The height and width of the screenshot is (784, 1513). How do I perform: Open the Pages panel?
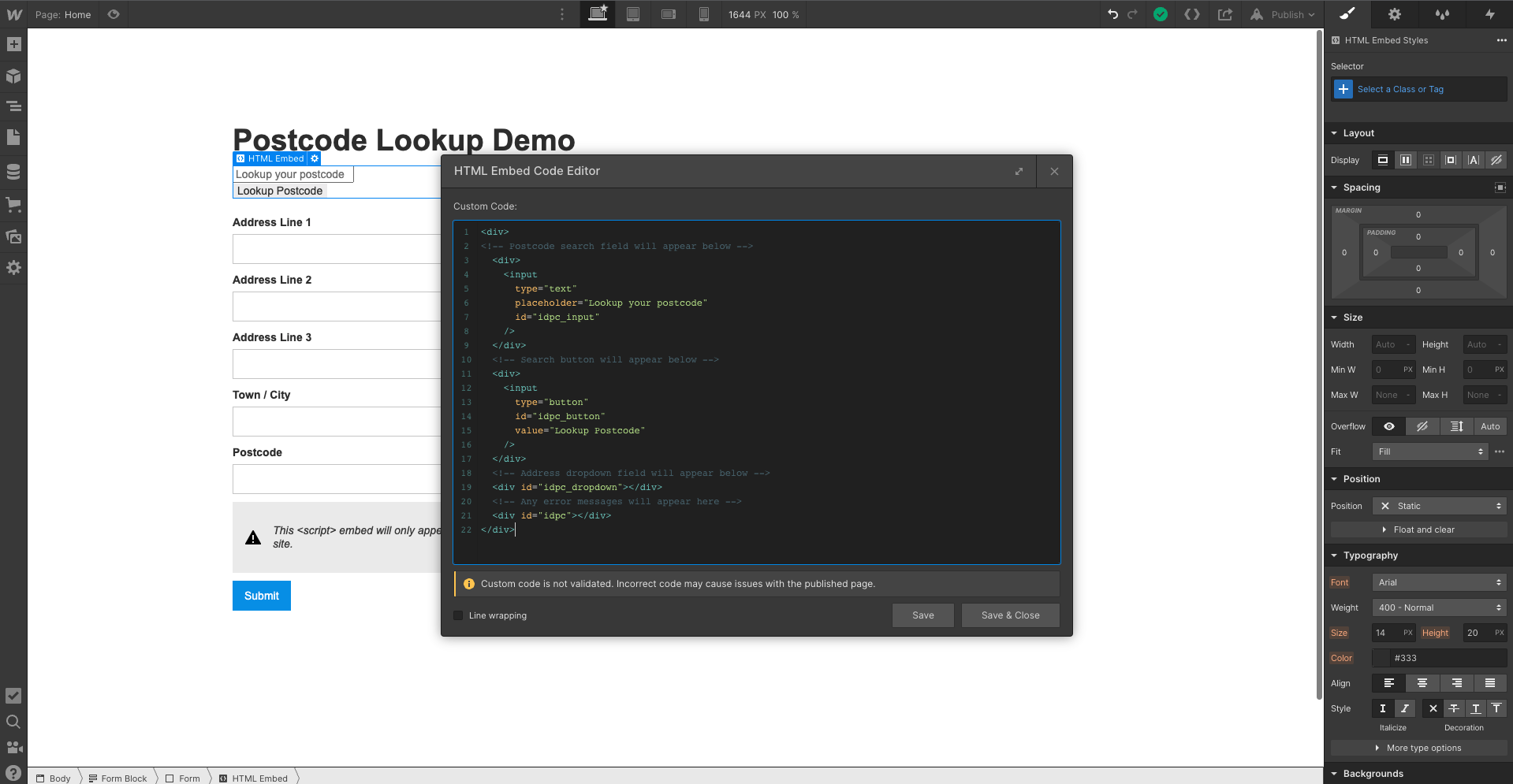pyautogui.click(x=14, y=136)
